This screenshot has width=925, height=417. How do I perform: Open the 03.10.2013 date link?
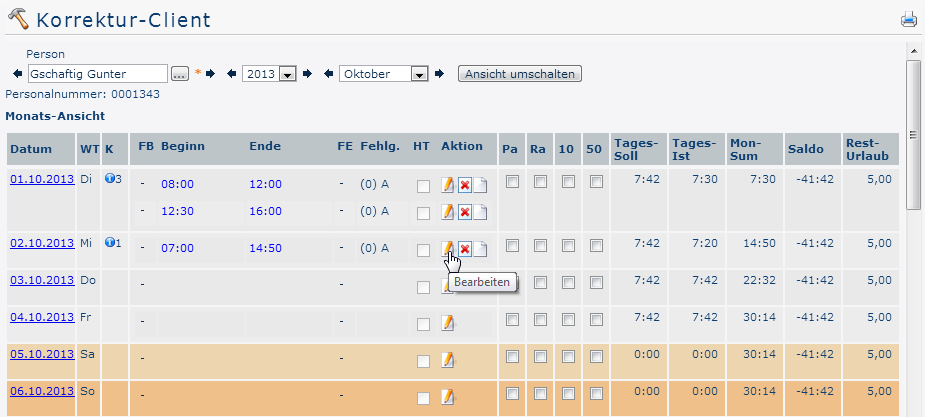click(x=42, y=280)
